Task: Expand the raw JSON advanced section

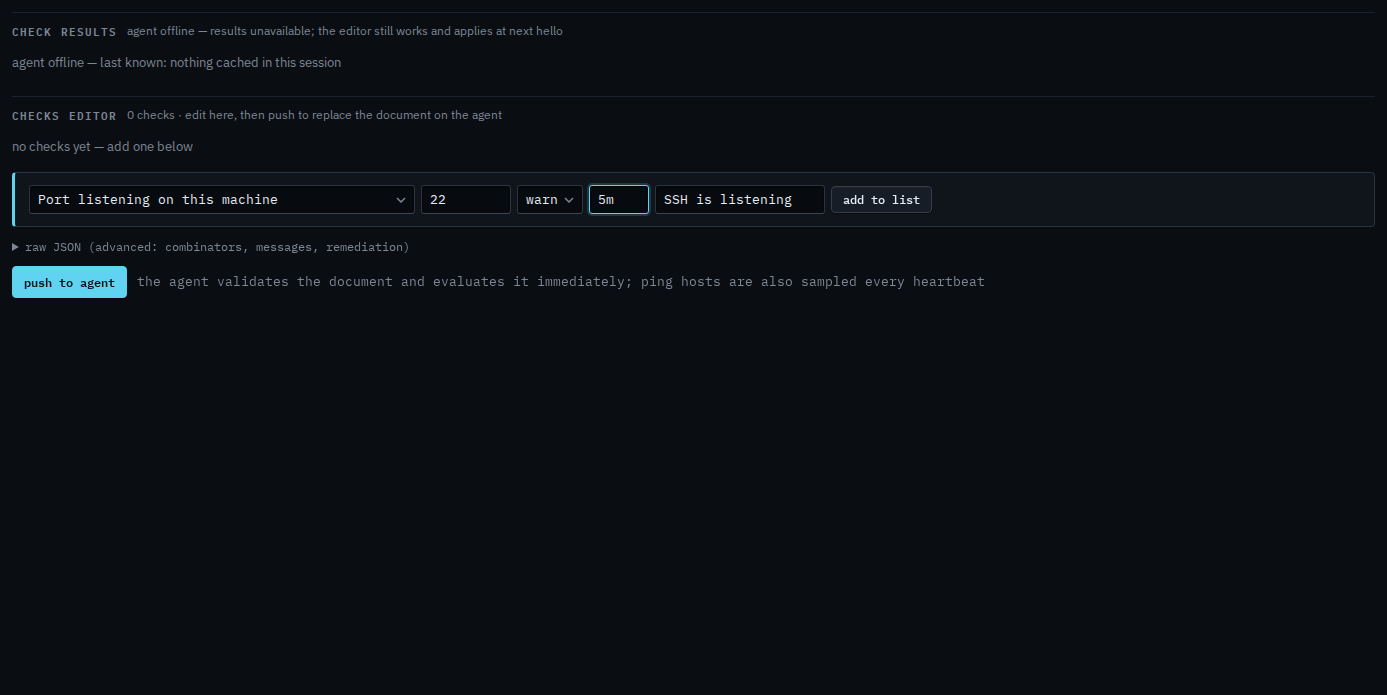Action: tap(211, 247)
